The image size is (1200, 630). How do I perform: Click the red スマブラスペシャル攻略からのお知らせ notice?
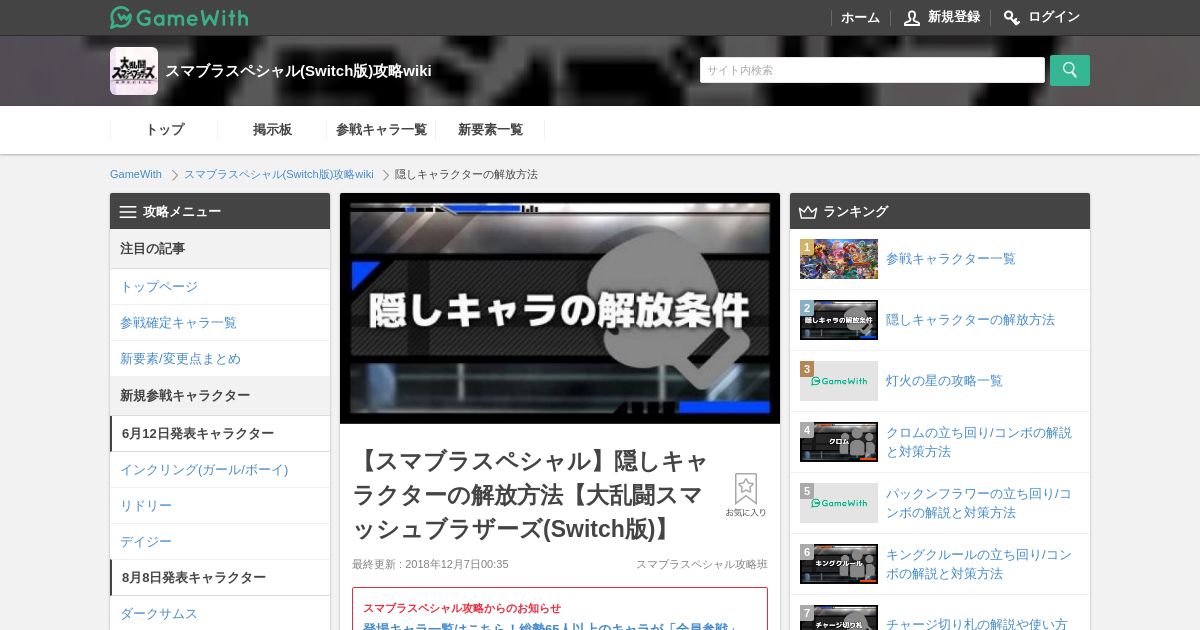pyautogui.click(x=462, y=608)
